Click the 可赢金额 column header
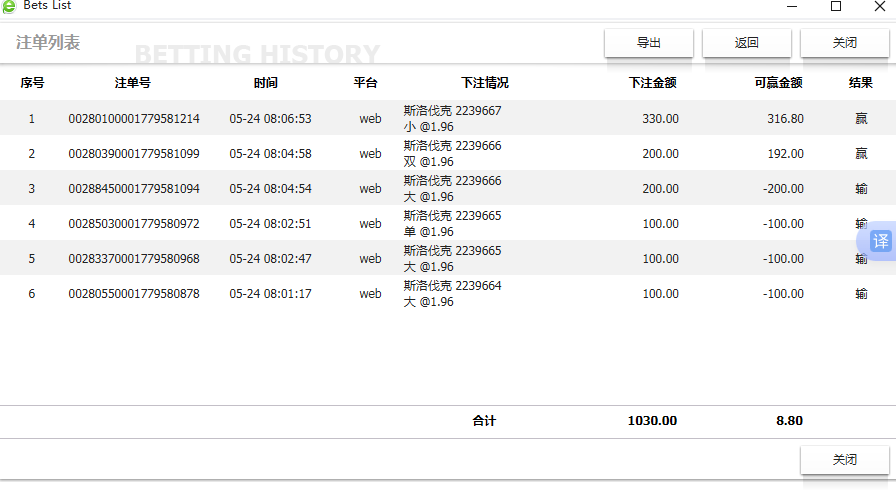896x494 pixels. [778, 83]
